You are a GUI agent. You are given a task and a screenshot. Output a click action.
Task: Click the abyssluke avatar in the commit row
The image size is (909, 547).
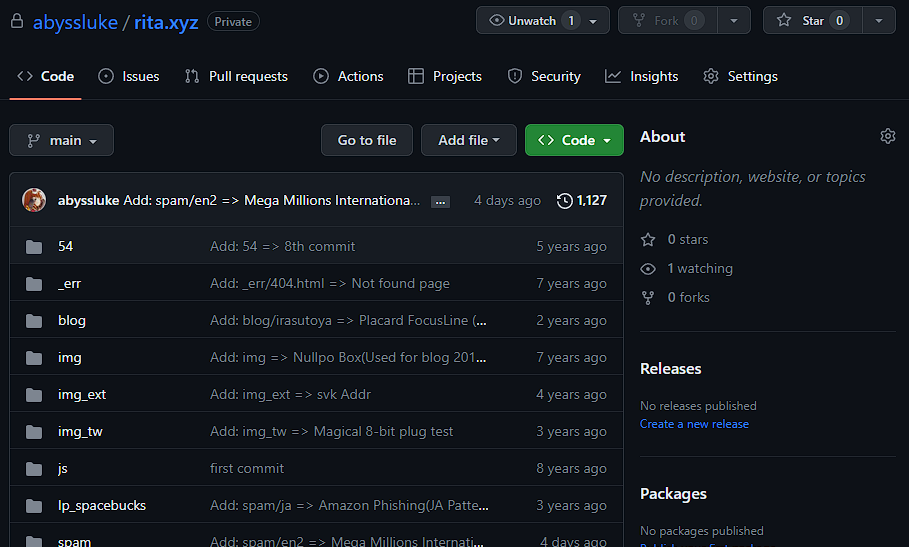(x=34, y=200)
